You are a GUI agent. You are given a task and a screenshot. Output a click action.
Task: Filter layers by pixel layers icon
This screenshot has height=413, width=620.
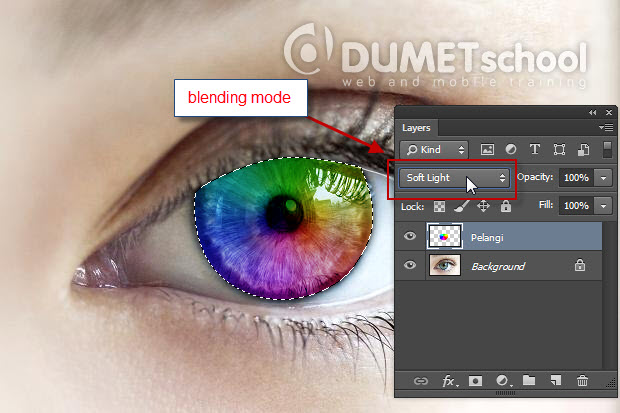tap(487, 150)
